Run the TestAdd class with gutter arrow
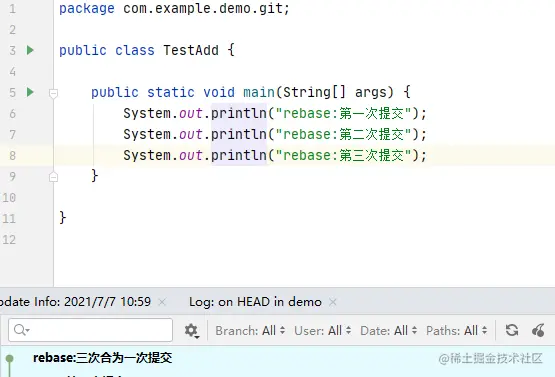The image size is (555, 377). (30, 50)
